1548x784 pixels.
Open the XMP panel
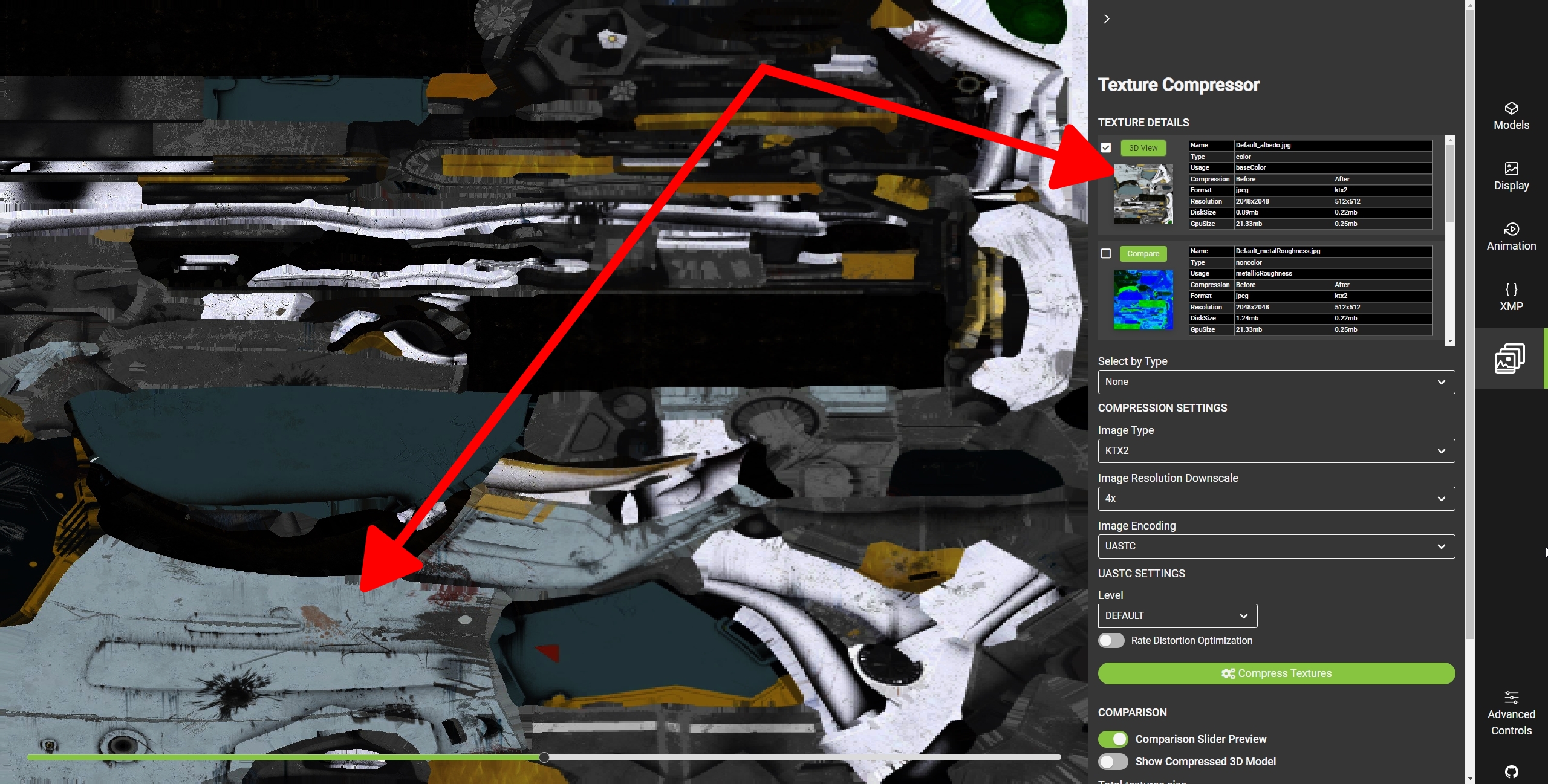coord(1511,296)
